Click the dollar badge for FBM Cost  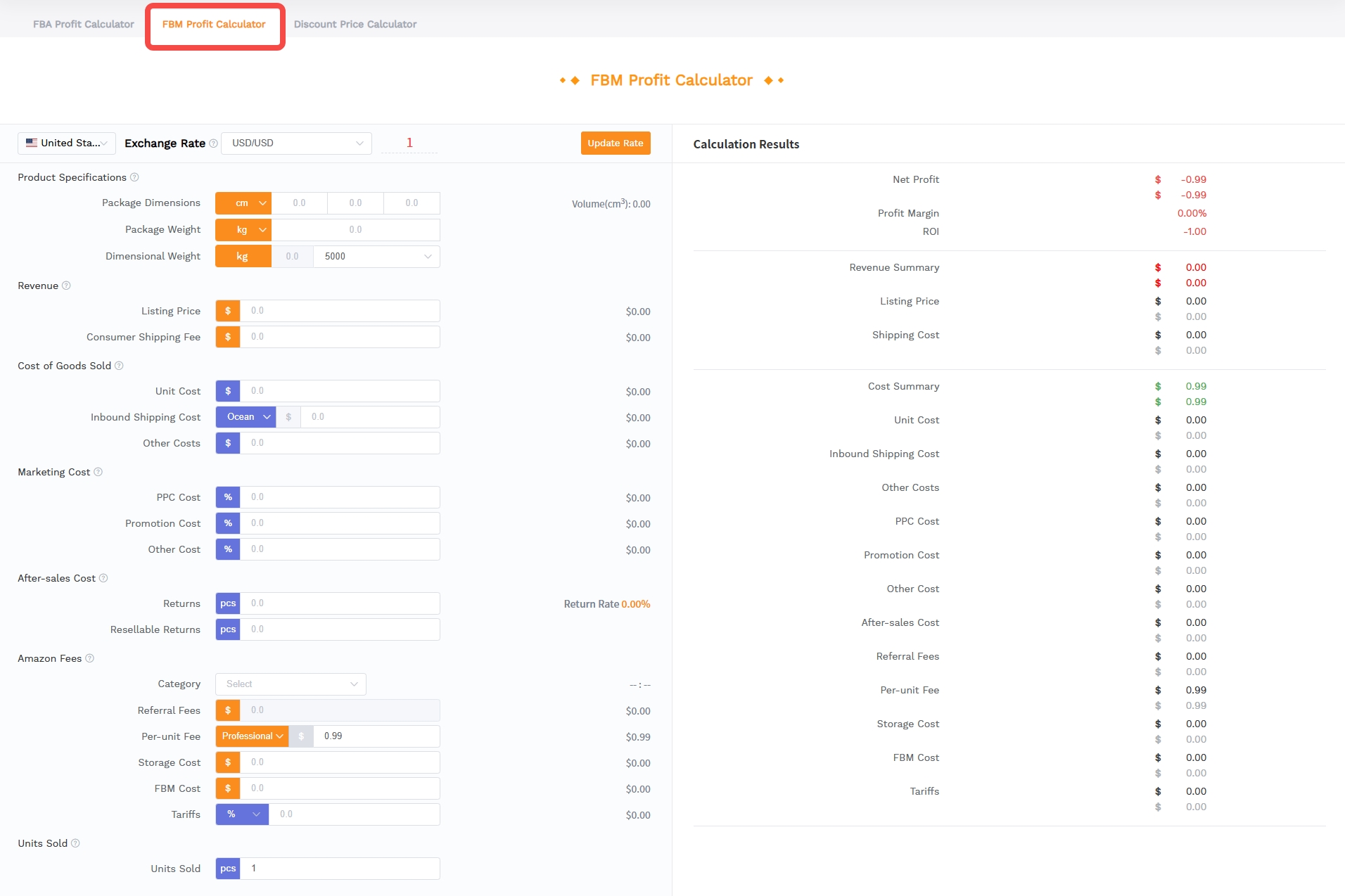click(228, 788)
